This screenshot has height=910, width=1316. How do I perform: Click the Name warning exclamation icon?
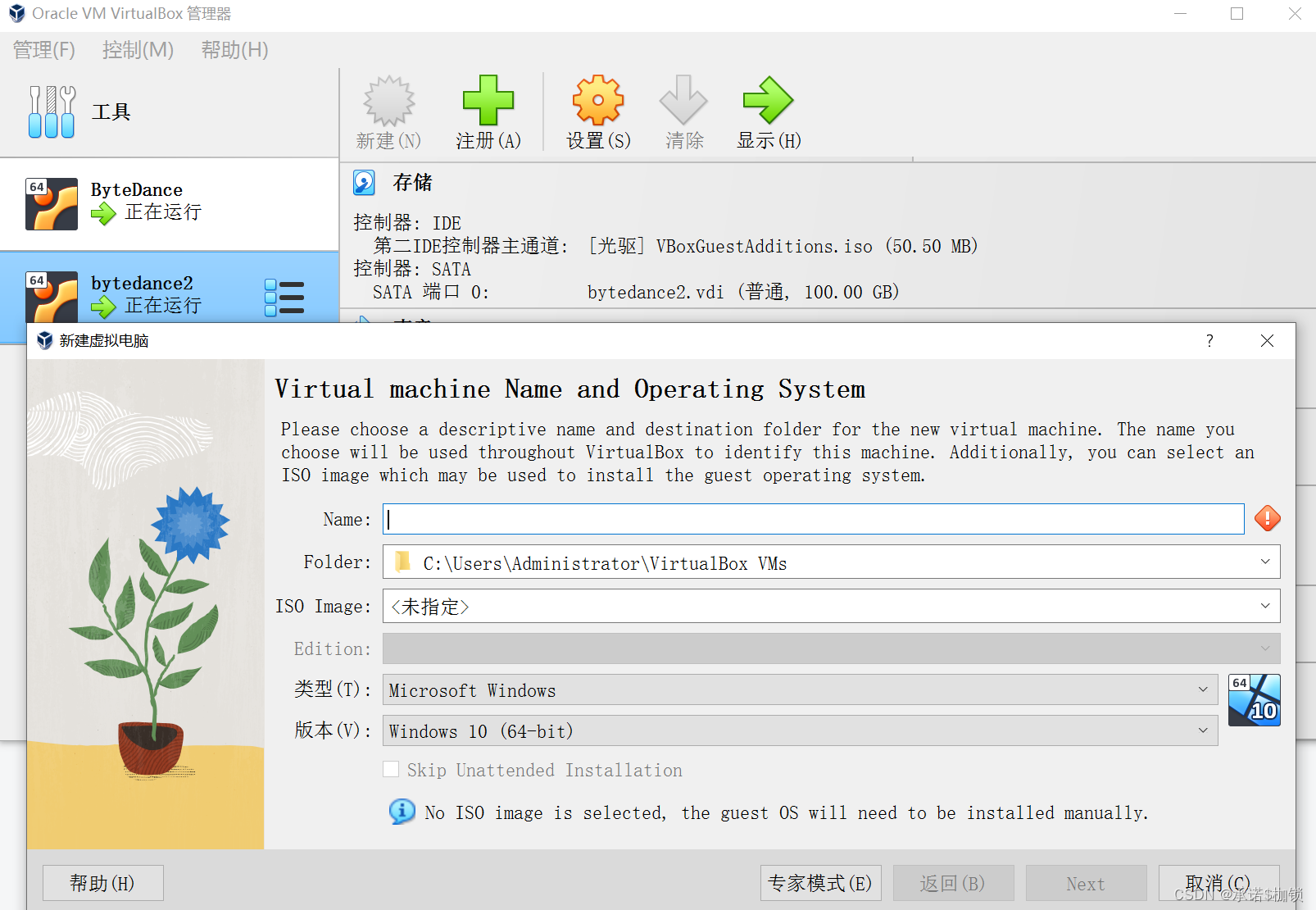[x=1267, y=518]
